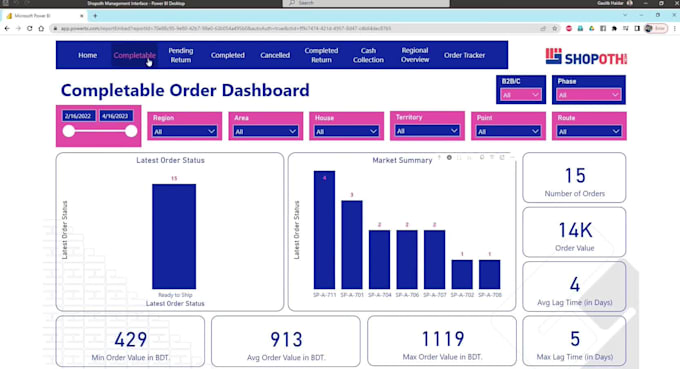
Task: Select the SP-A-702 bar
Action: [x=462, y=274]
